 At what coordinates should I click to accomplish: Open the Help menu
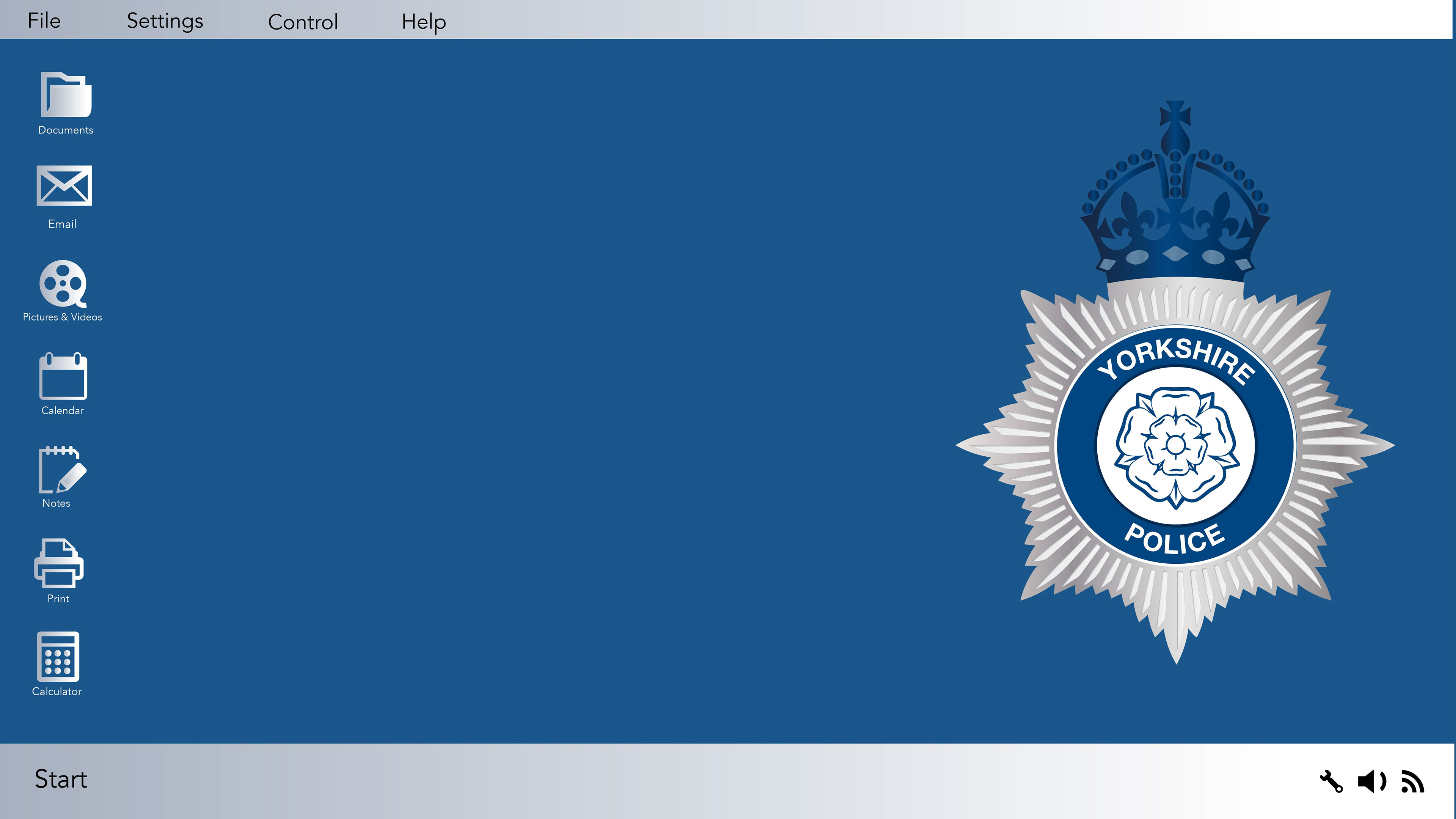tap(424, 22)
